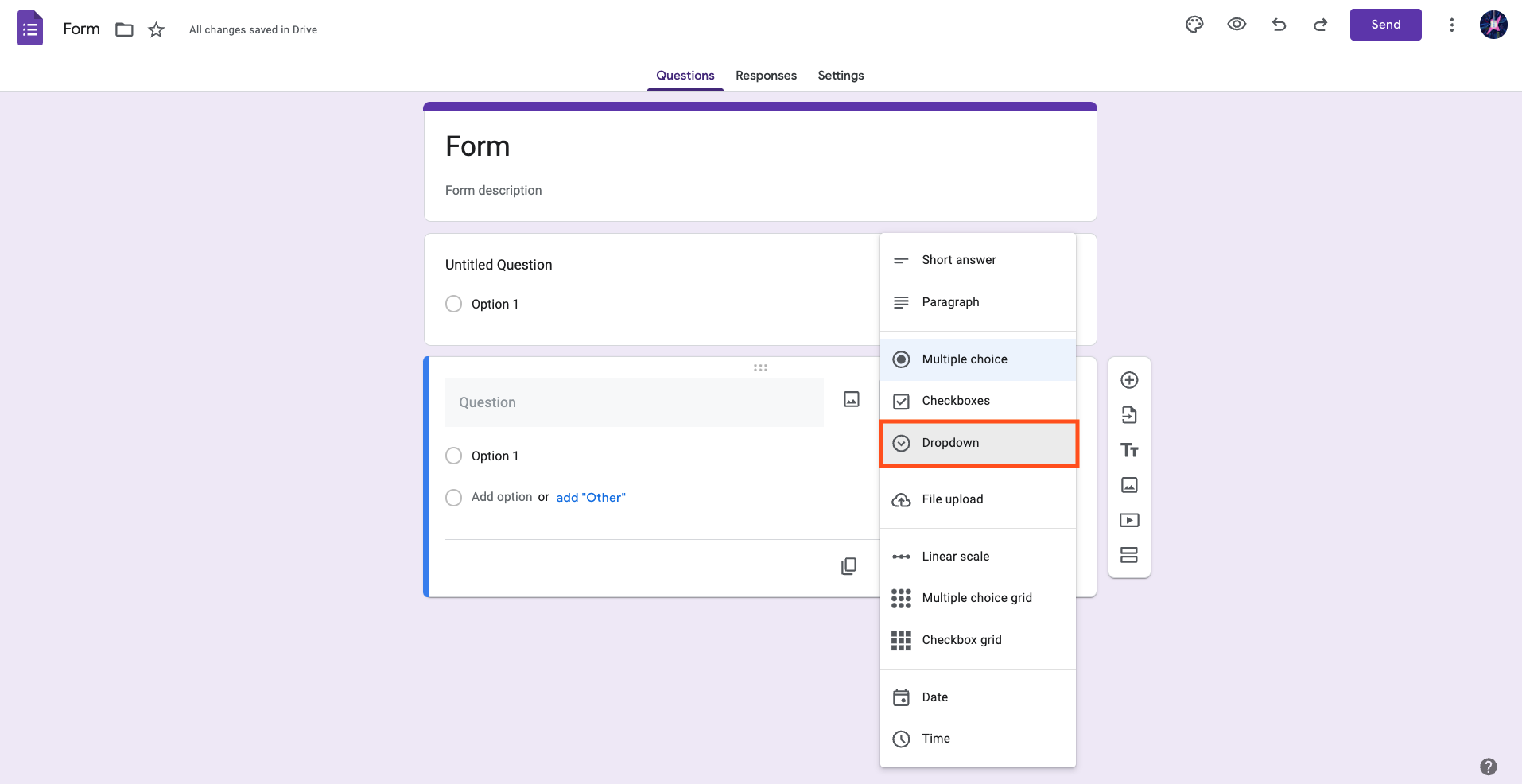This screenshot has height=784, width=1522.
Task: Click into the Question title field
Action: (x=634, y=403)
